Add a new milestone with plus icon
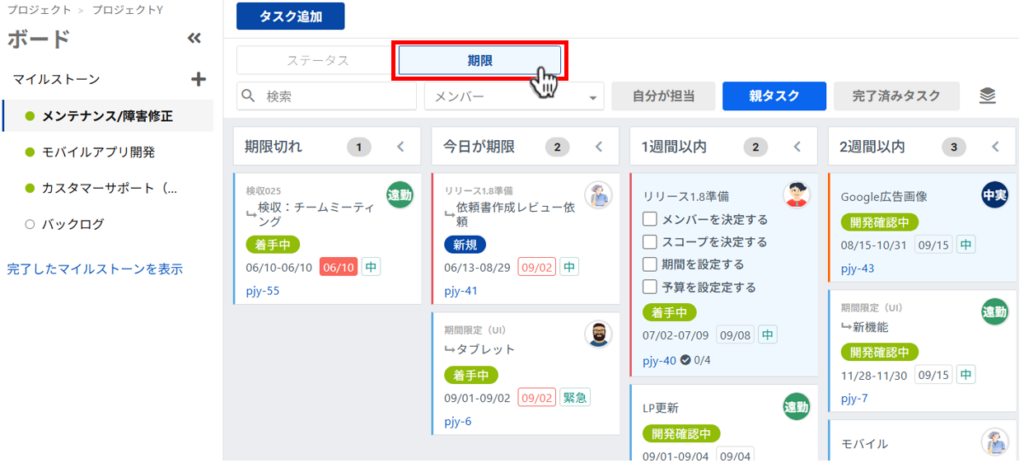The height and width of the screenshot is (463, 1024). [198, 79]
